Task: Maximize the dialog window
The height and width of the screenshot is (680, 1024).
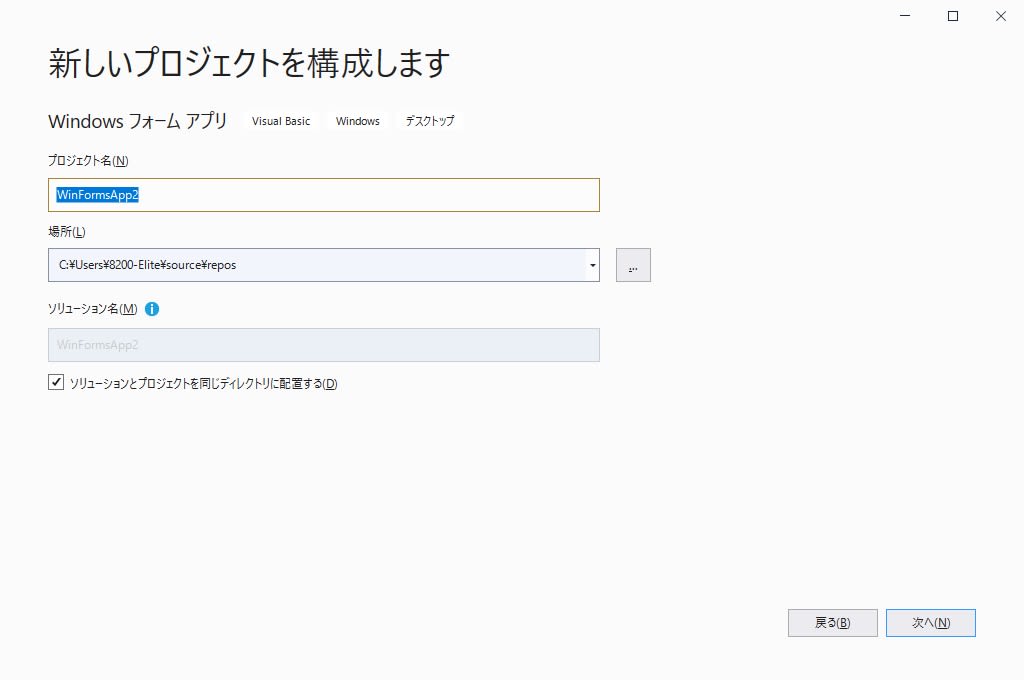Action: click(953, 16)
